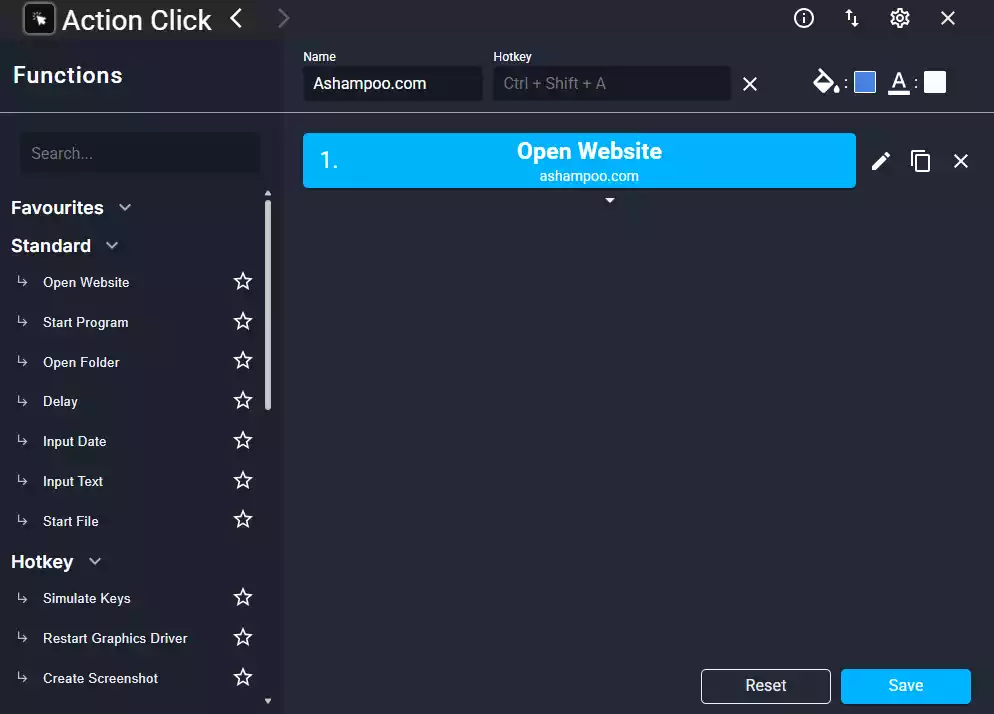Edit the Open Website step with pencil

881,161
